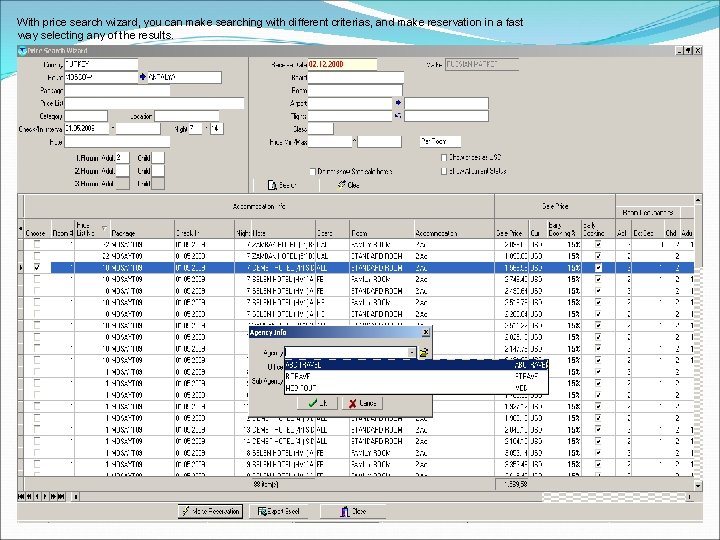720x540 pixels.
Task: Toggle the Choose checkbox in second grid row
Action: [x=37, y=256]
